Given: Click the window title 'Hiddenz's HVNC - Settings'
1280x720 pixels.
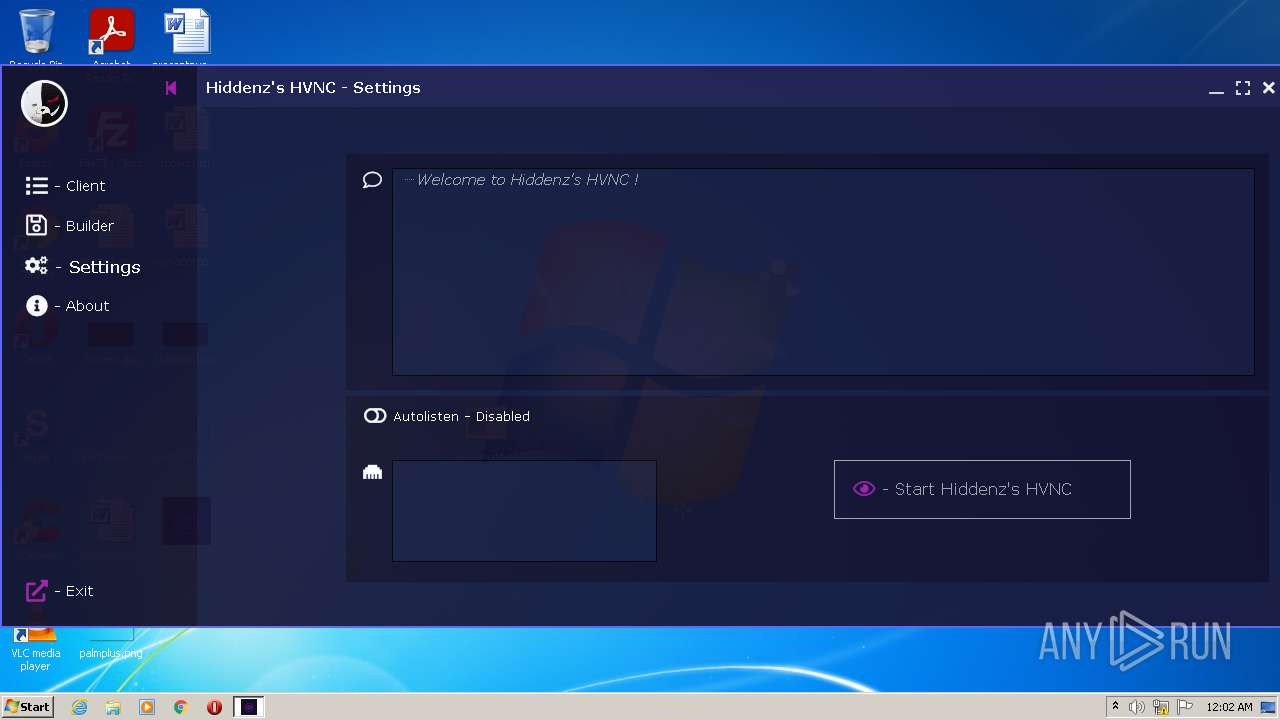Looking at the screenshot, I should (x=313, y=88).
